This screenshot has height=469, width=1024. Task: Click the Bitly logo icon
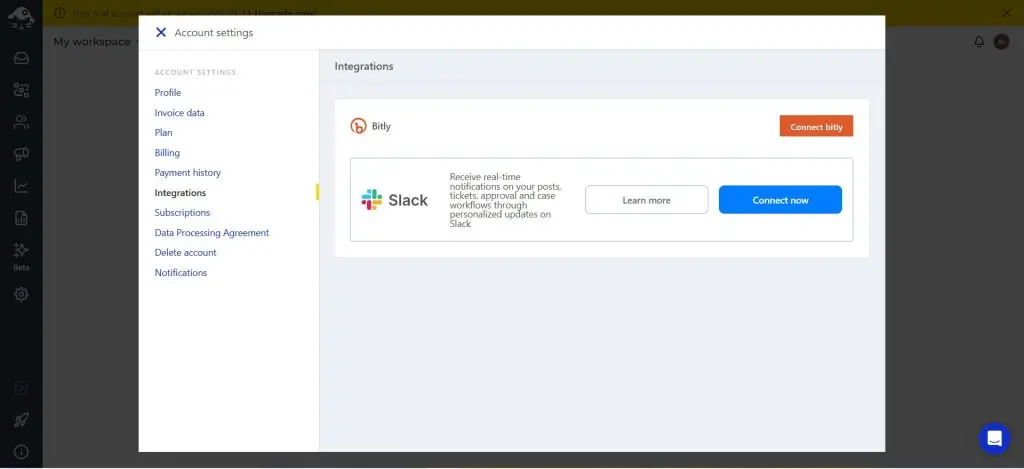point(359,126)
